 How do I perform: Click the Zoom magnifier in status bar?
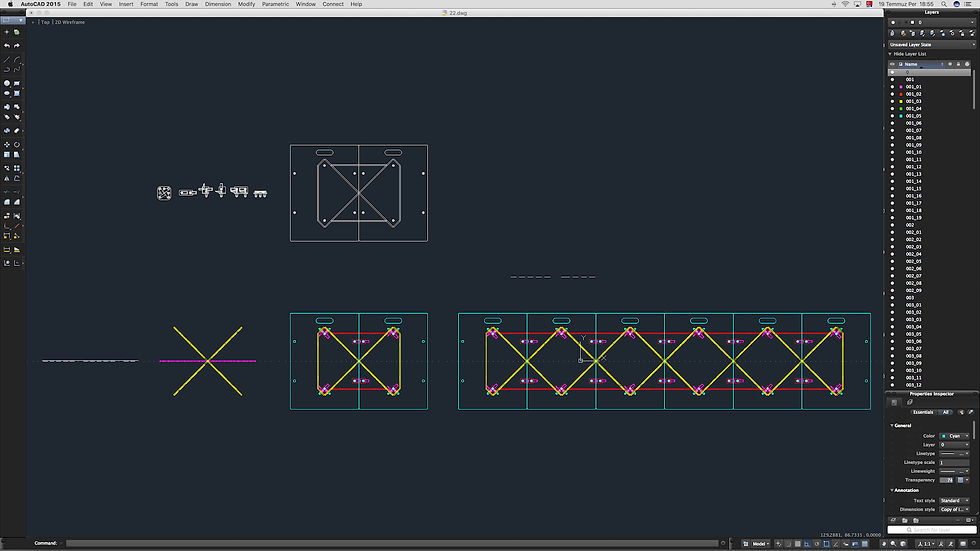click(894, 544)
